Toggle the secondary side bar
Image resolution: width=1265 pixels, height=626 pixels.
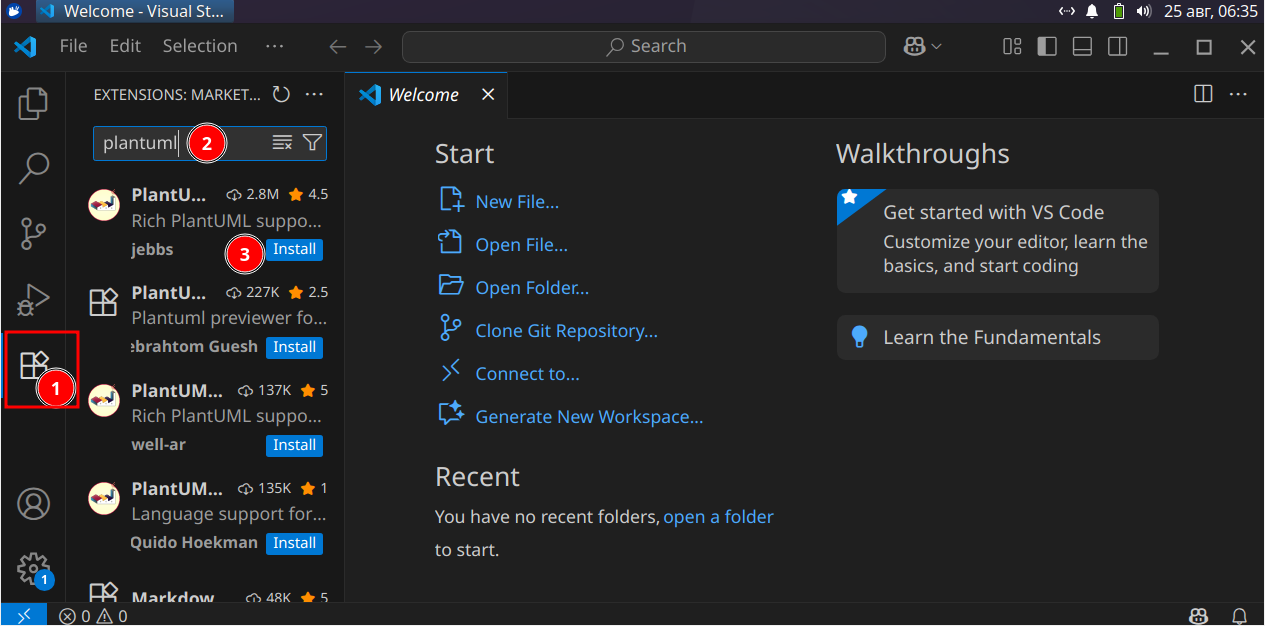[1118, 47]
